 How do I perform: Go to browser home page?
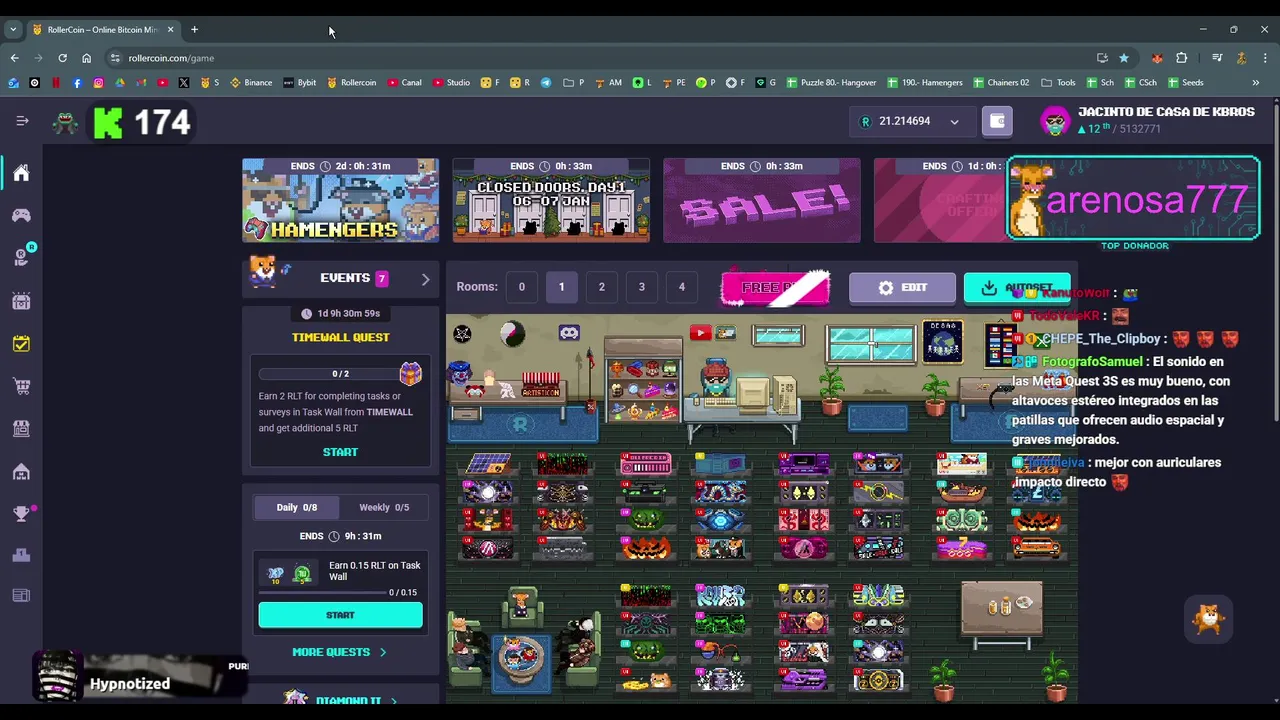[86, 58]
